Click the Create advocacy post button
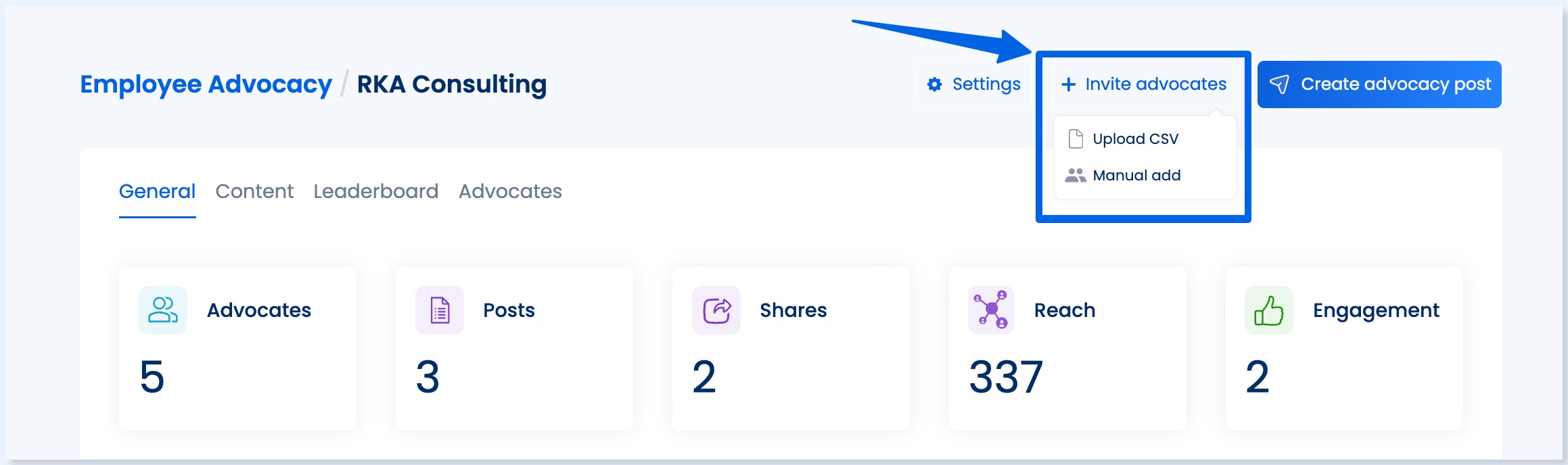 (1379, 84)
